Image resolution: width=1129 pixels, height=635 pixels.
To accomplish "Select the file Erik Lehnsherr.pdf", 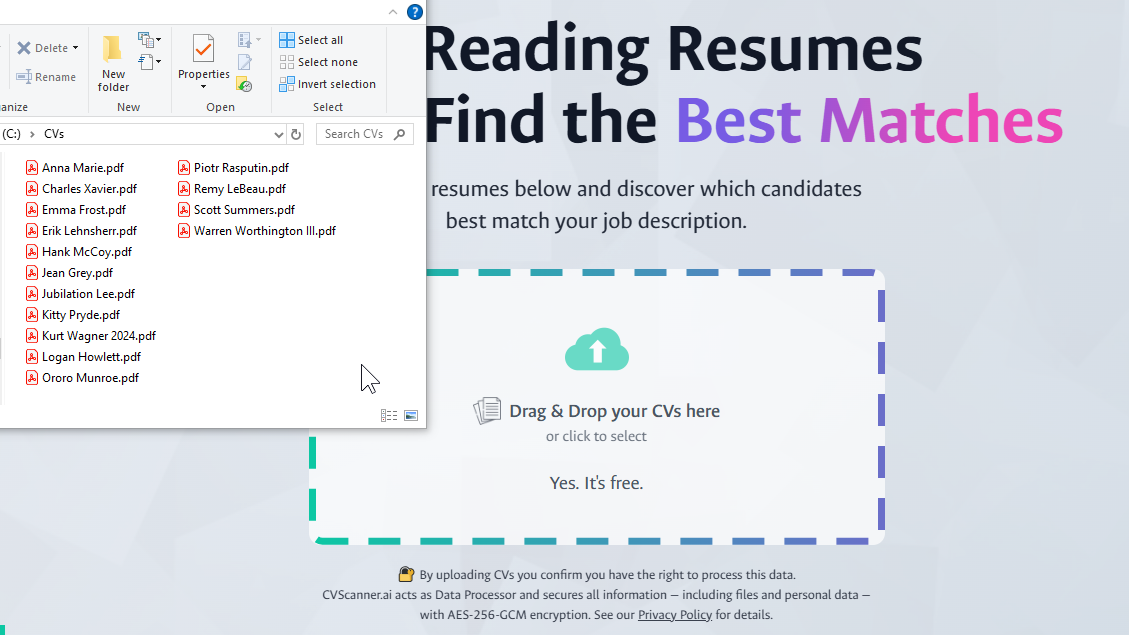I will tap(81, 230).
